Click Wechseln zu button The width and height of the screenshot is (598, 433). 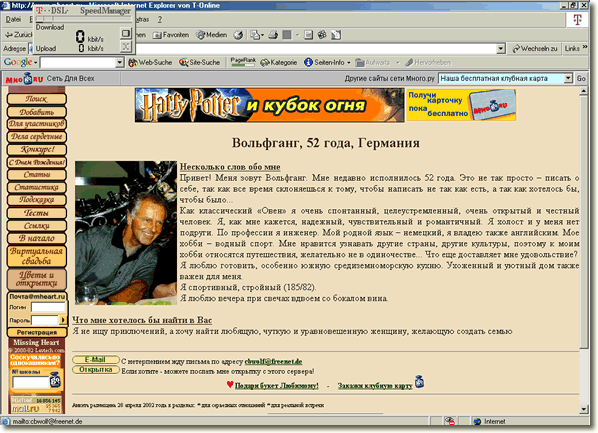[534, 48]
